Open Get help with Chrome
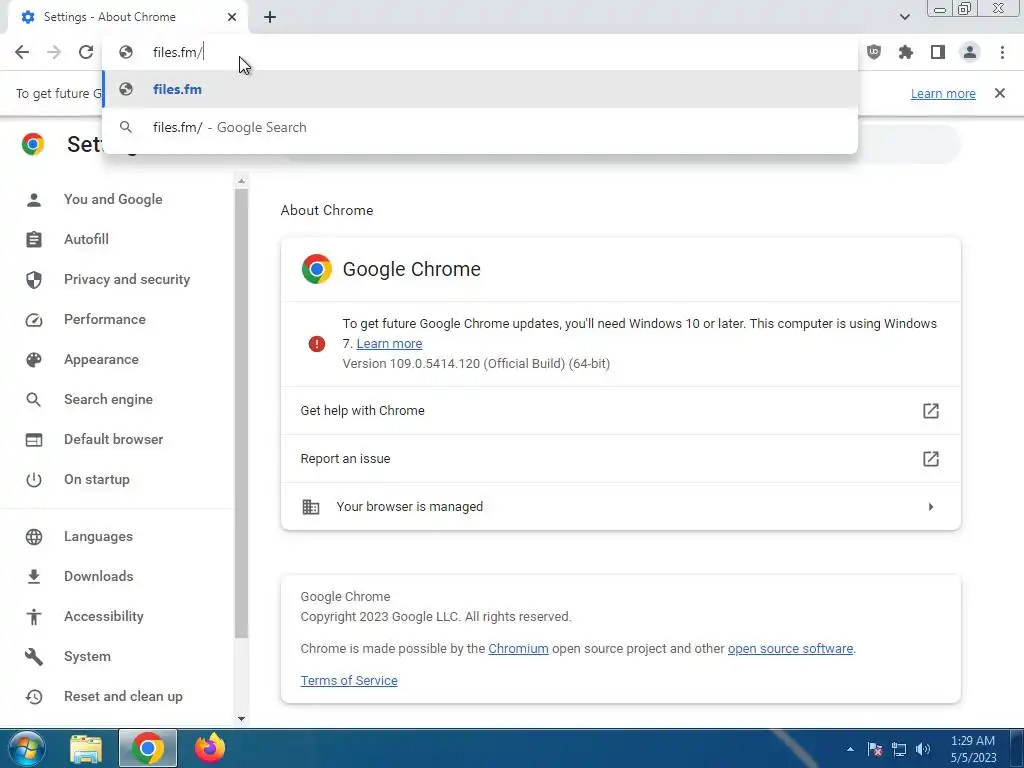 [620, 411]
